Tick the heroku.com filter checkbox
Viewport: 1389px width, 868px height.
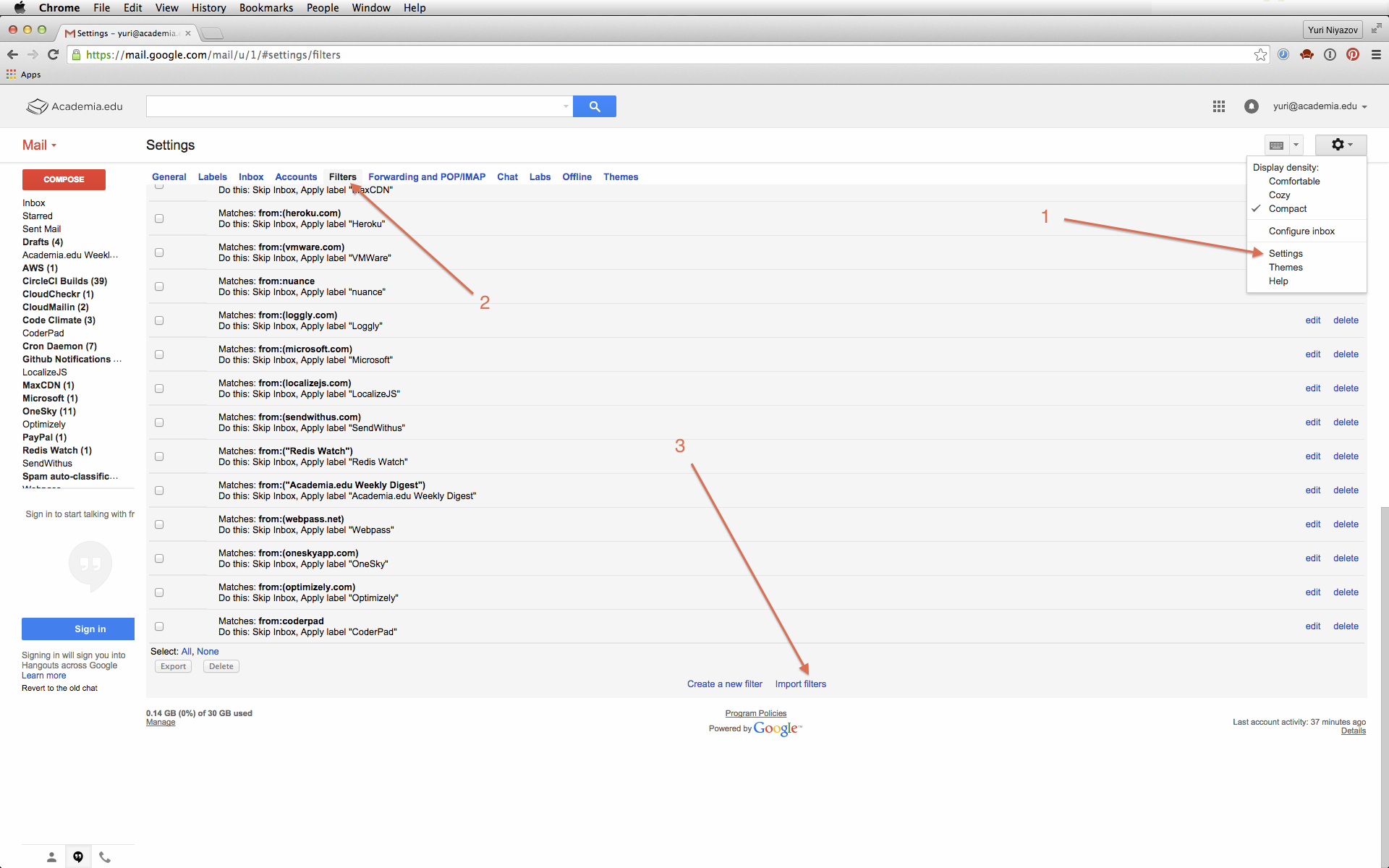159,218
